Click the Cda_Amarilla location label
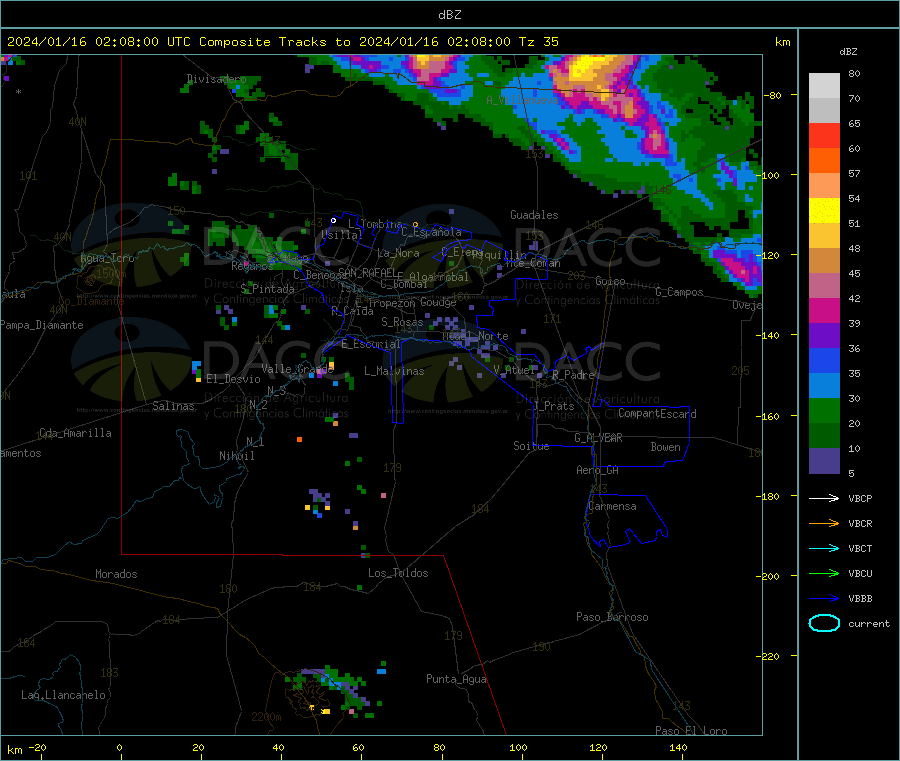Viewport: 900px width, 761px height. click(75, 433)
